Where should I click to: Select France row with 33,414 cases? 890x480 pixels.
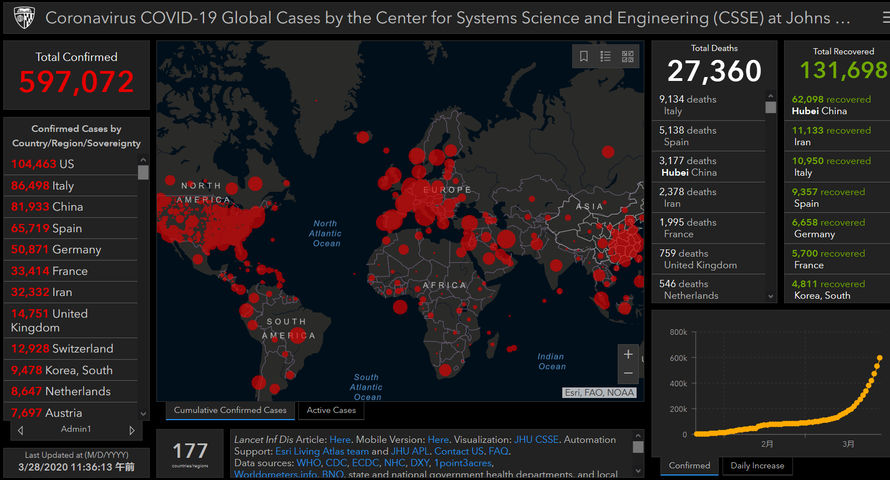70,271
